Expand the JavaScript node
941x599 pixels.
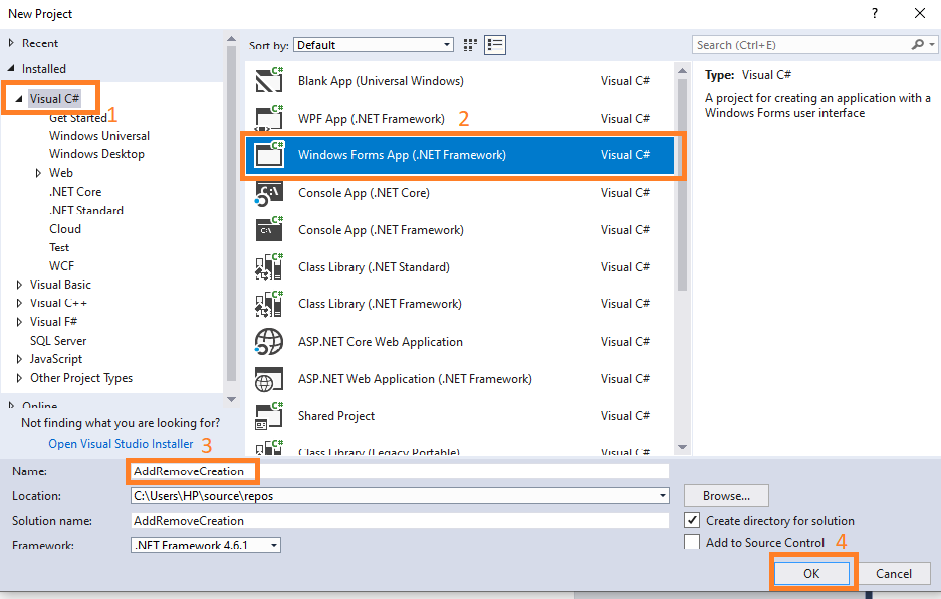click(19, 359)
